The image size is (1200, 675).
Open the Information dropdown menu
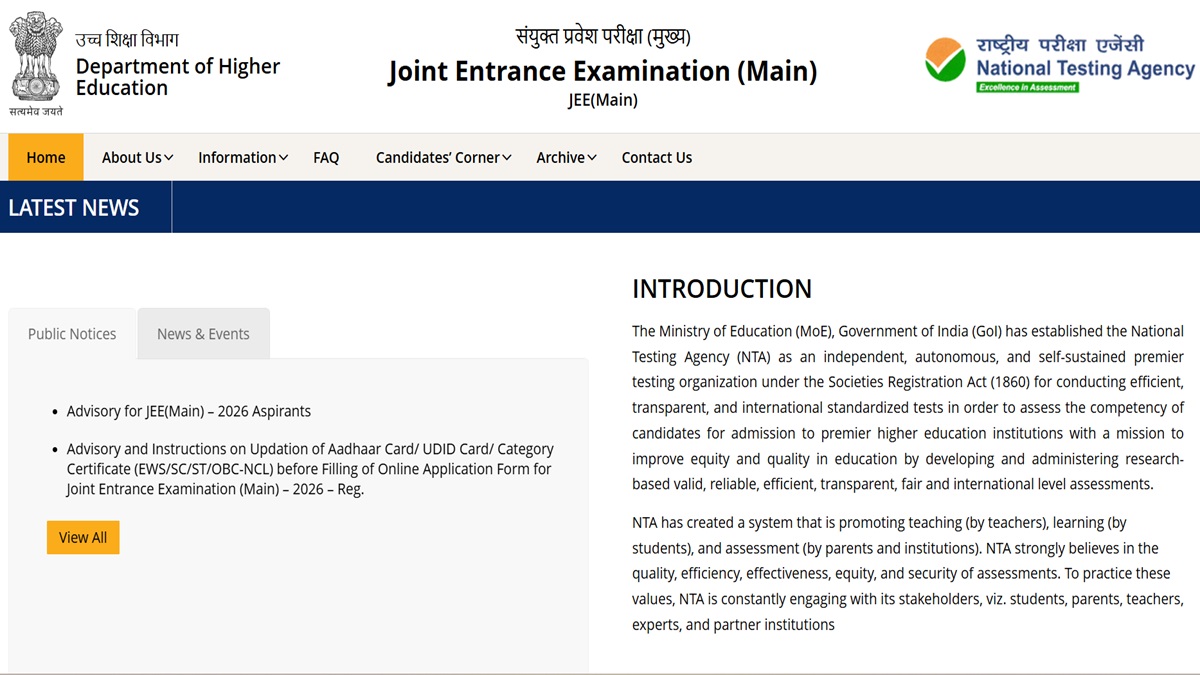coord(243,157)
